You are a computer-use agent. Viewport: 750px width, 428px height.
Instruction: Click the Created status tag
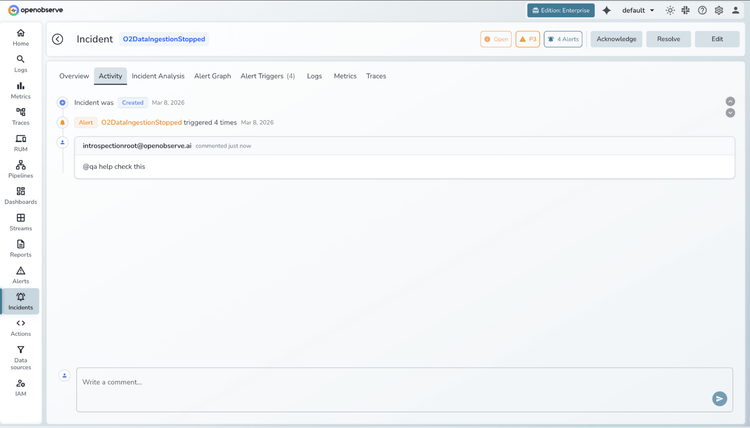[132, 102]
